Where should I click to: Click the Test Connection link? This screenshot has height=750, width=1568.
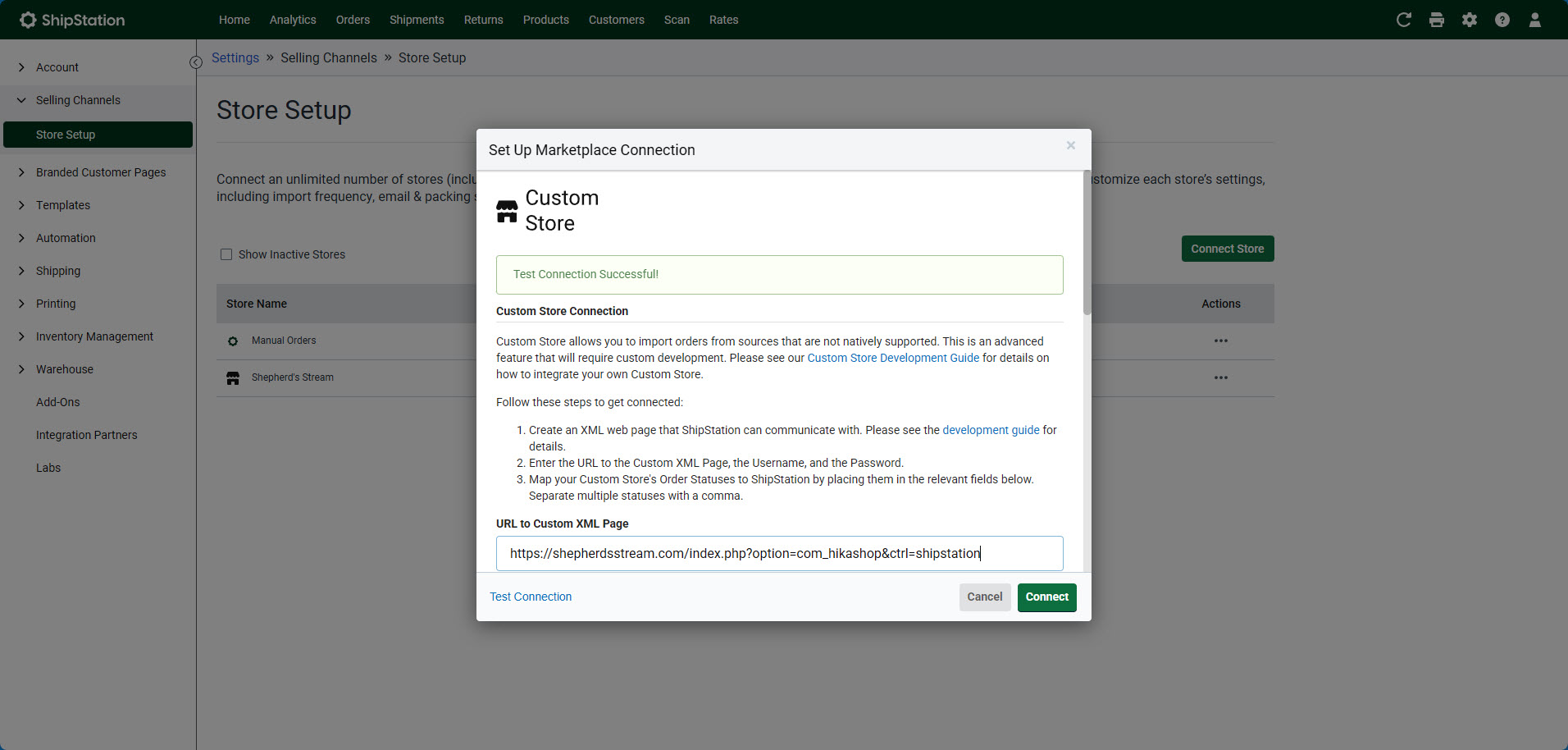coord(531,597)
